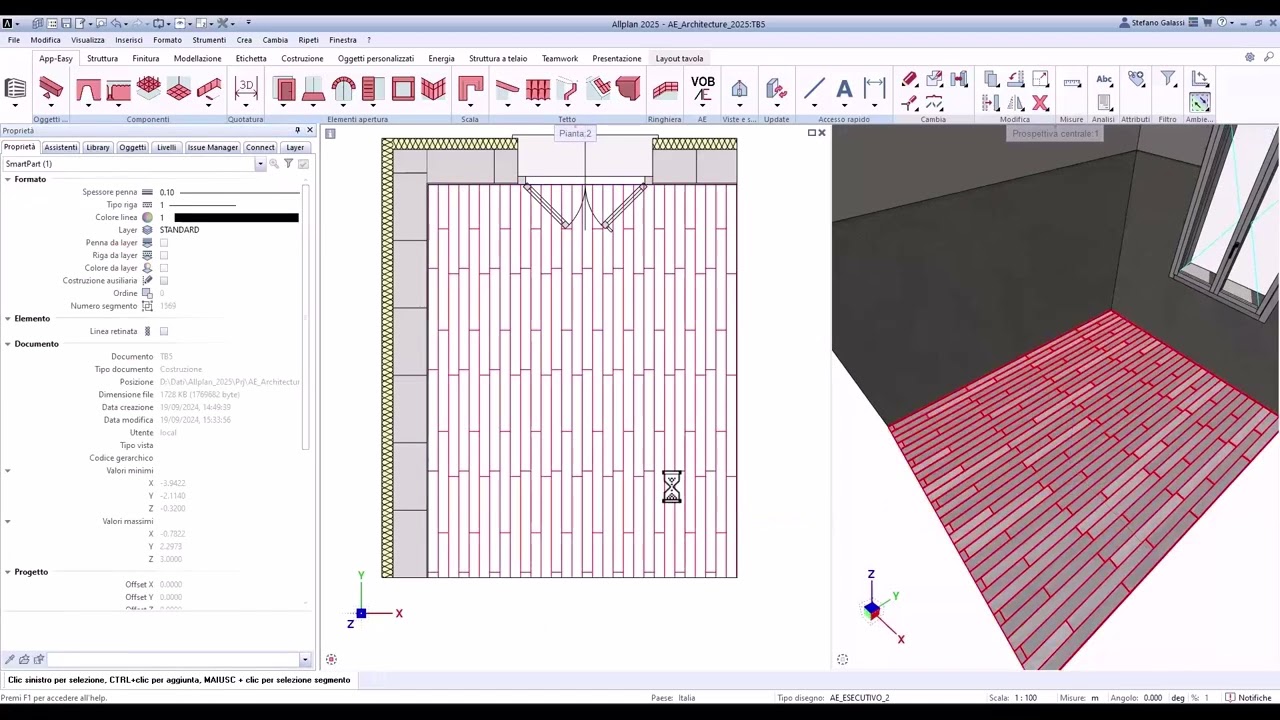Open the Livelli palette tab
The height and width of the screenshot is (720, 1280).
pos(166,147)
